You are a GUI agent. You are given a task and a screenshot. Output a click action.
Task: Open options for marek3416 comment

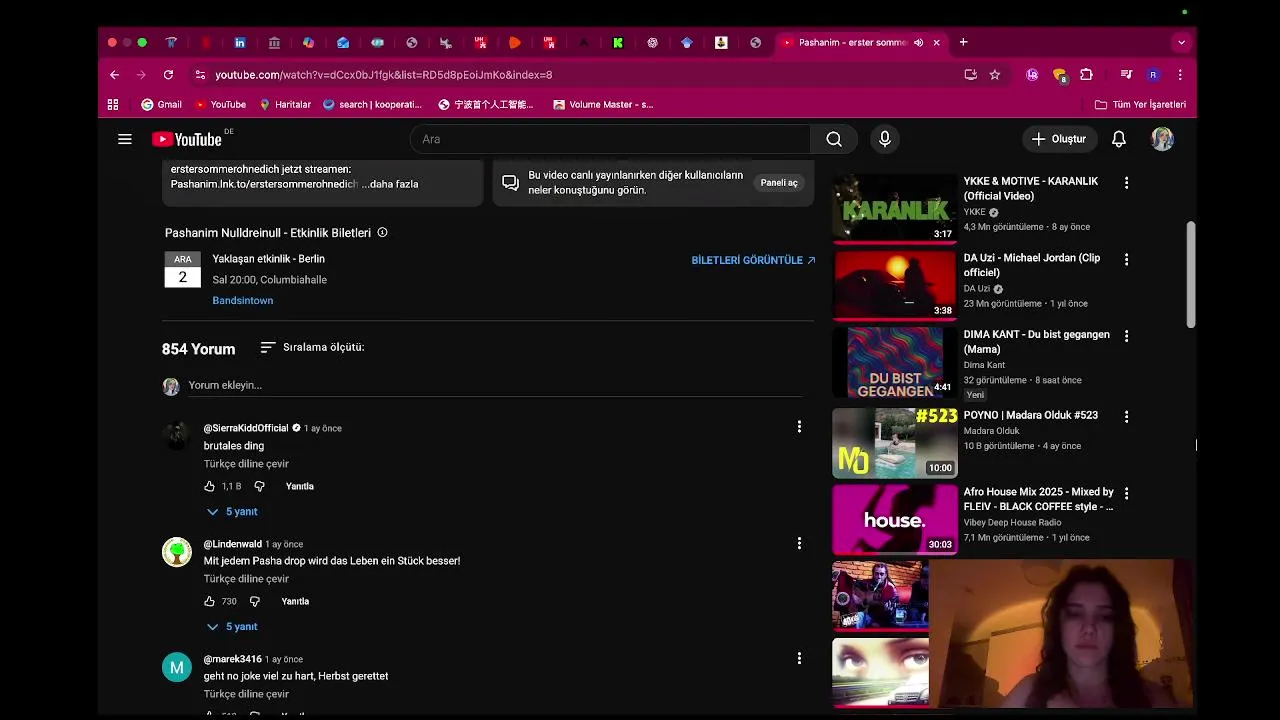[799, 658]
